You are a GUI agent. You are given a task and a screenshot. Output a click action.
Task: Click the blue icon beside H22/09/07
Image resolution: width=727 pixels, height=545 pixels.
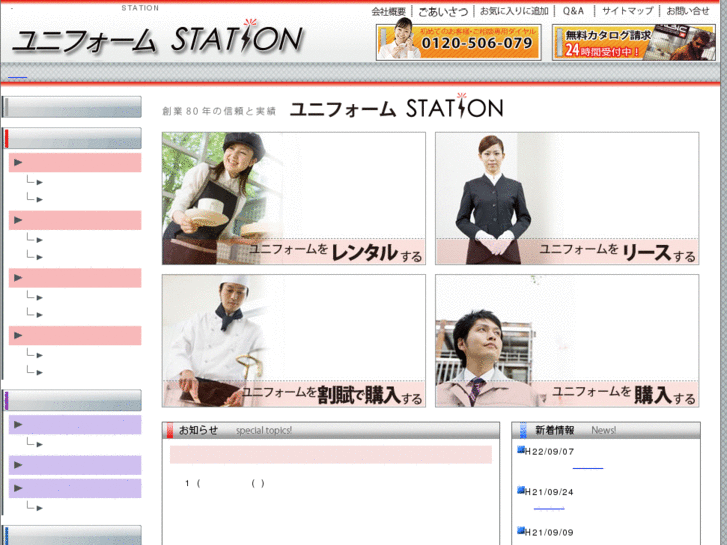tap(521, 449)
